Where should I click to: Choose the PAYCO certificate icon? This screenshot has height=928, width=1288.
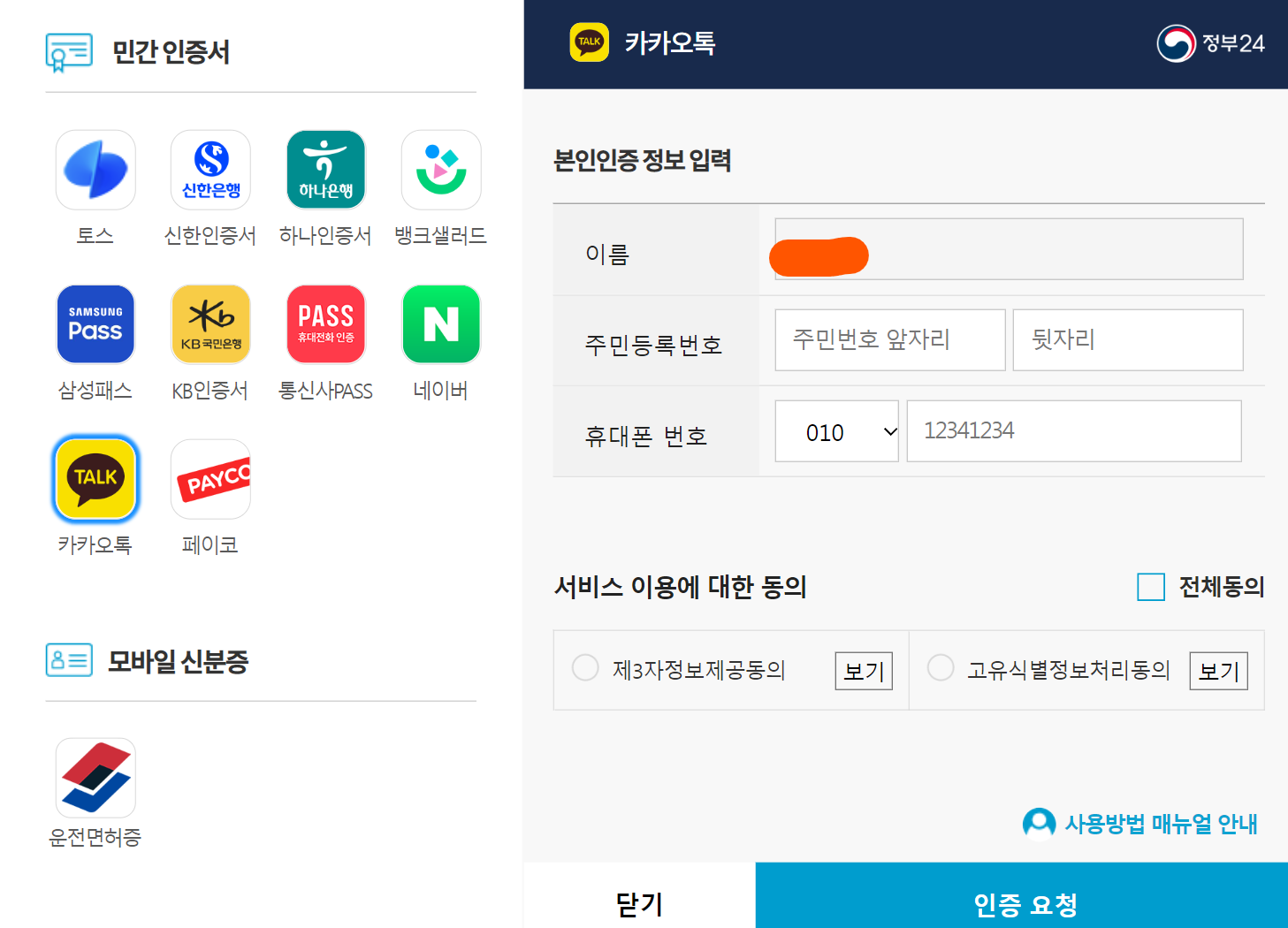pyautogui.click(x=210, y=479)
